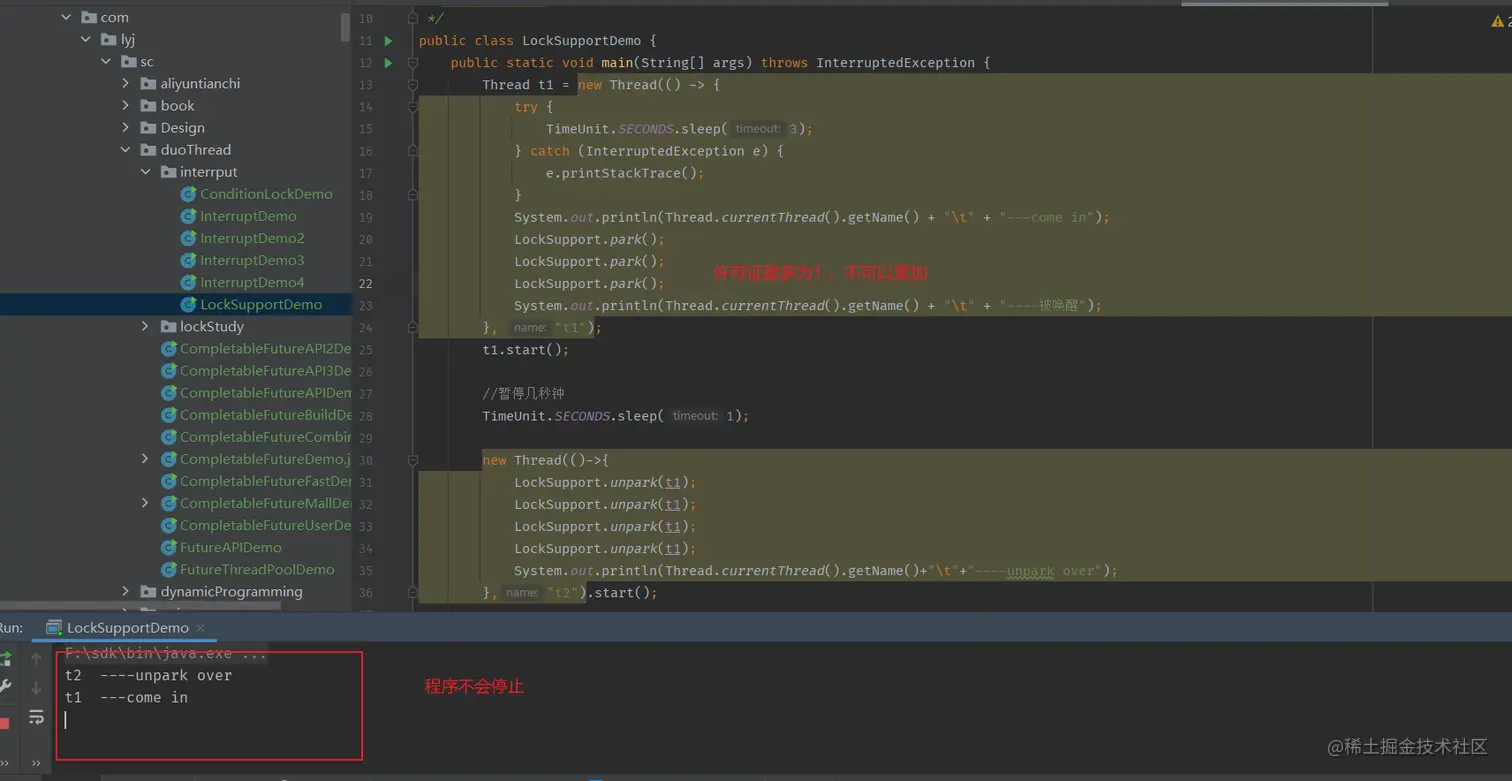Screen dimensions: 1512x781
Task: Toggle soft-wrap in the Run console
Action: point(36,717)
